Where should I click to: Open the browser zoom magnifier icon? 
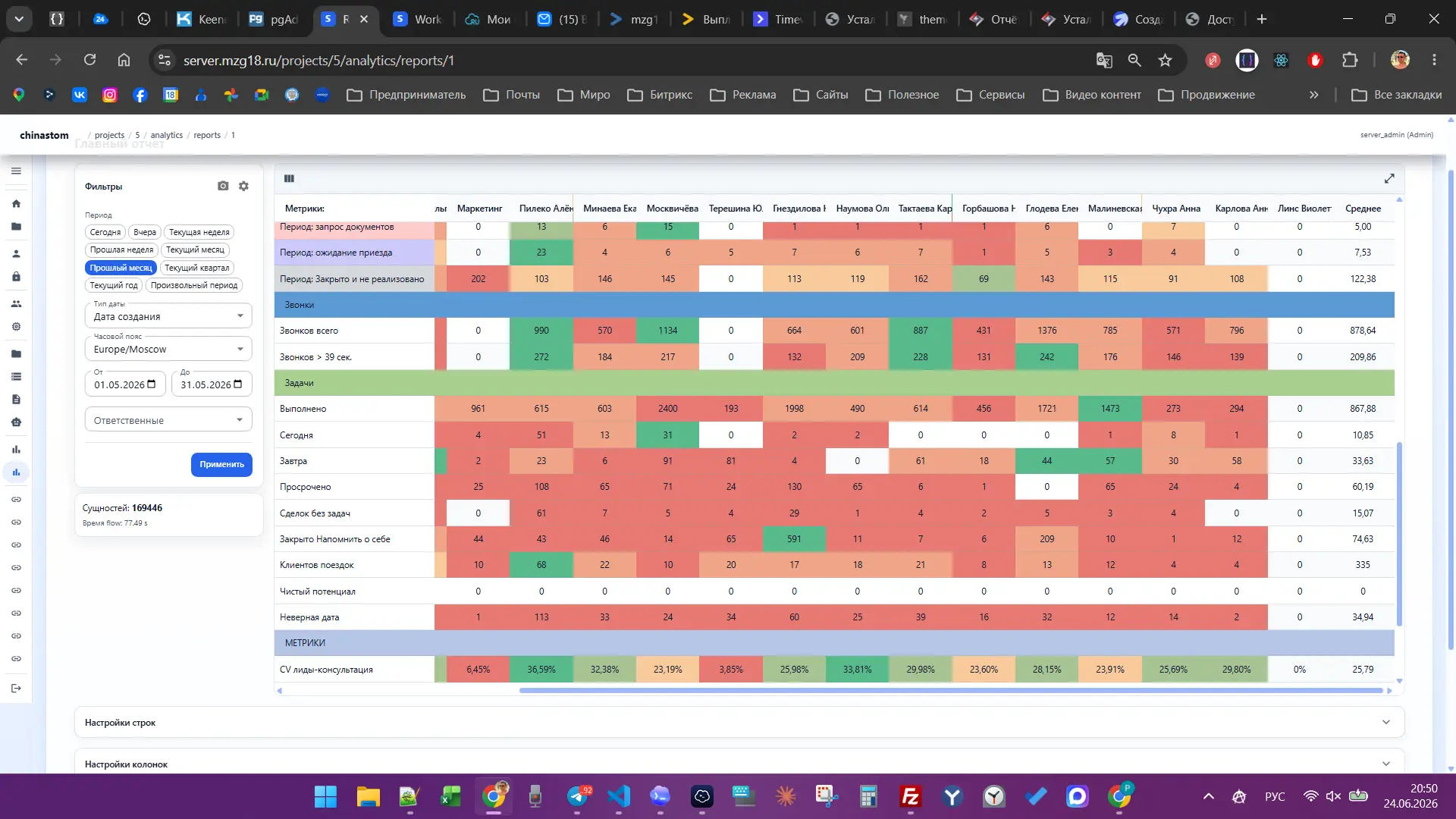[x=1134, y=60]
